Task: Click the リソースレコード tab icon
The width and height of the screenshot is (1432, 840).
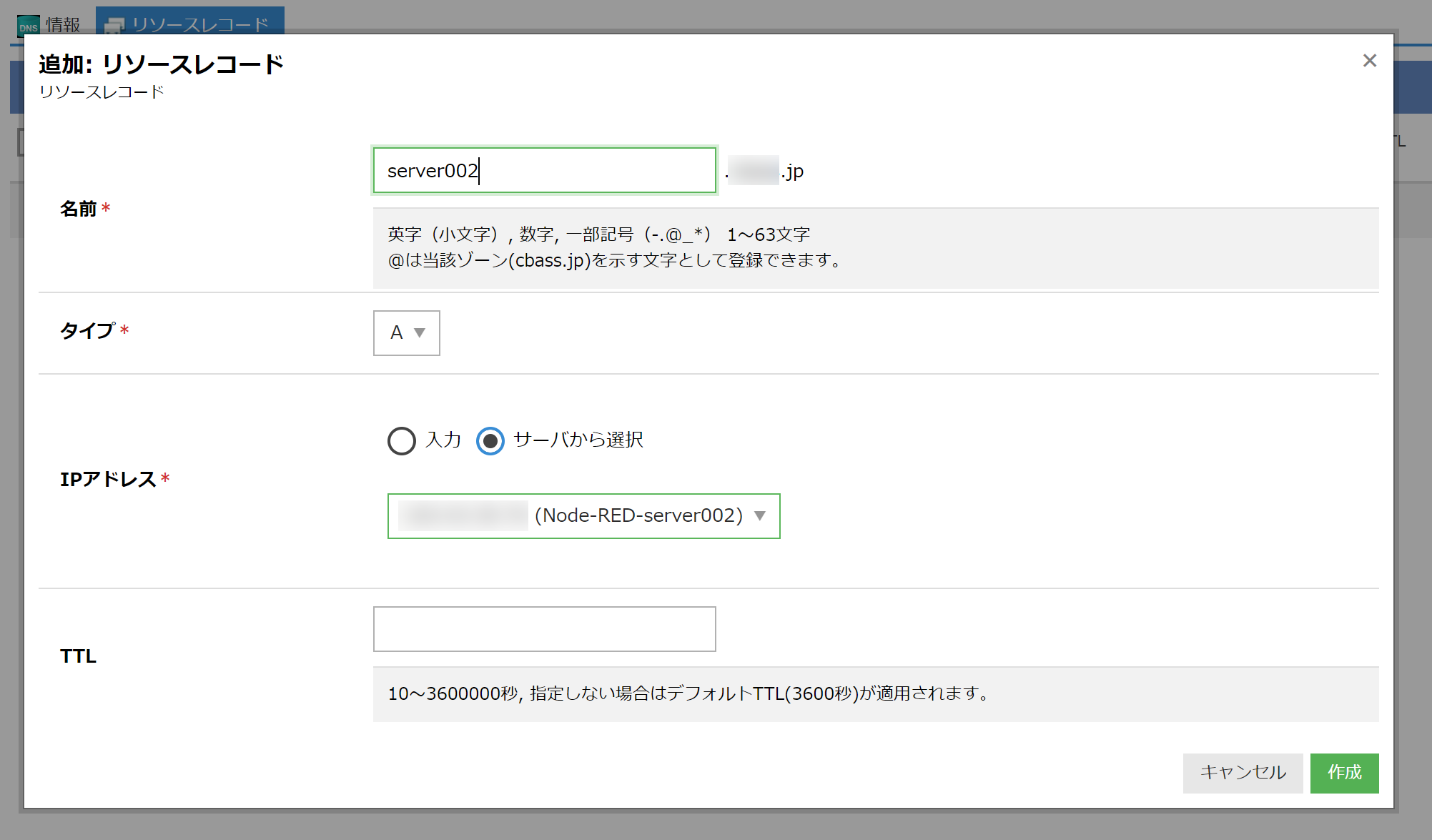Action: click(114, 26)
